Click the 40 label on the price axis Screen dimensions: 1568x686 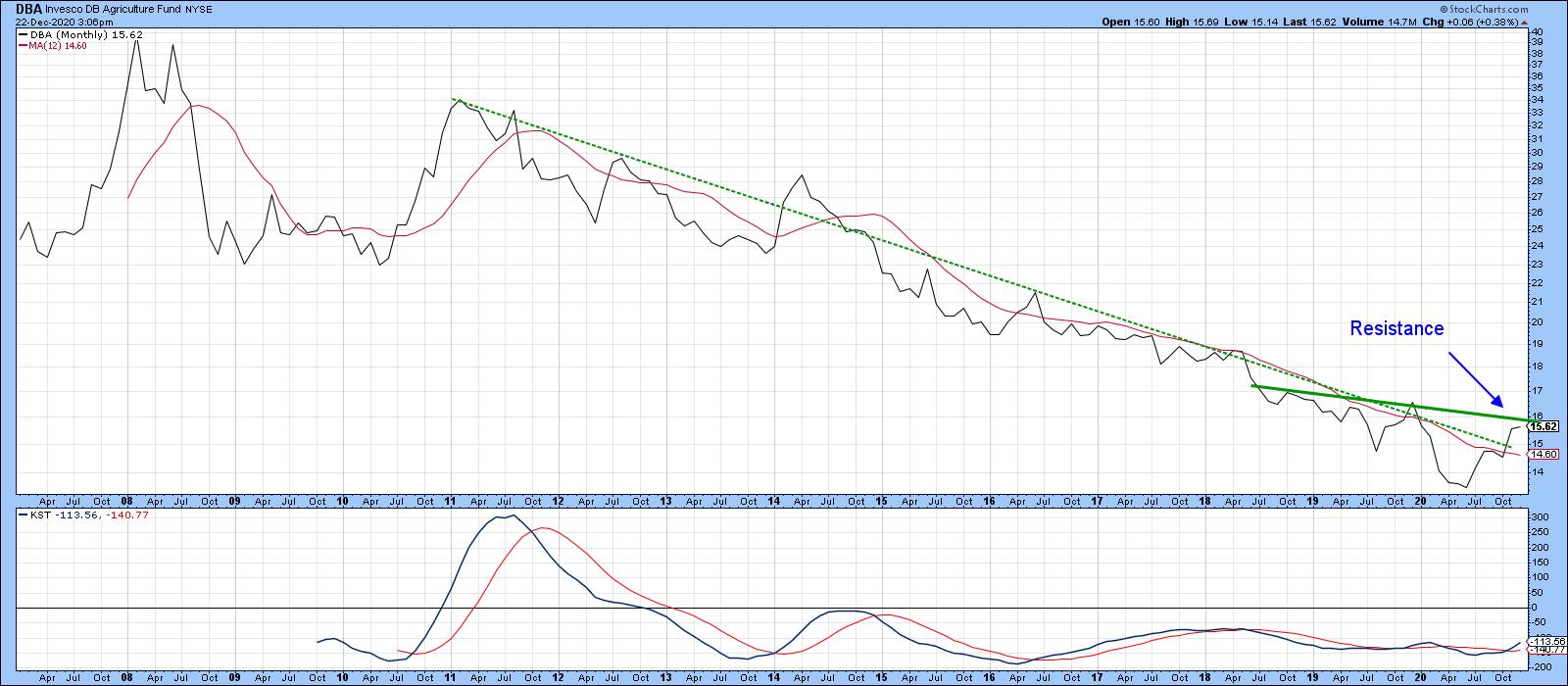(1537, 32)
